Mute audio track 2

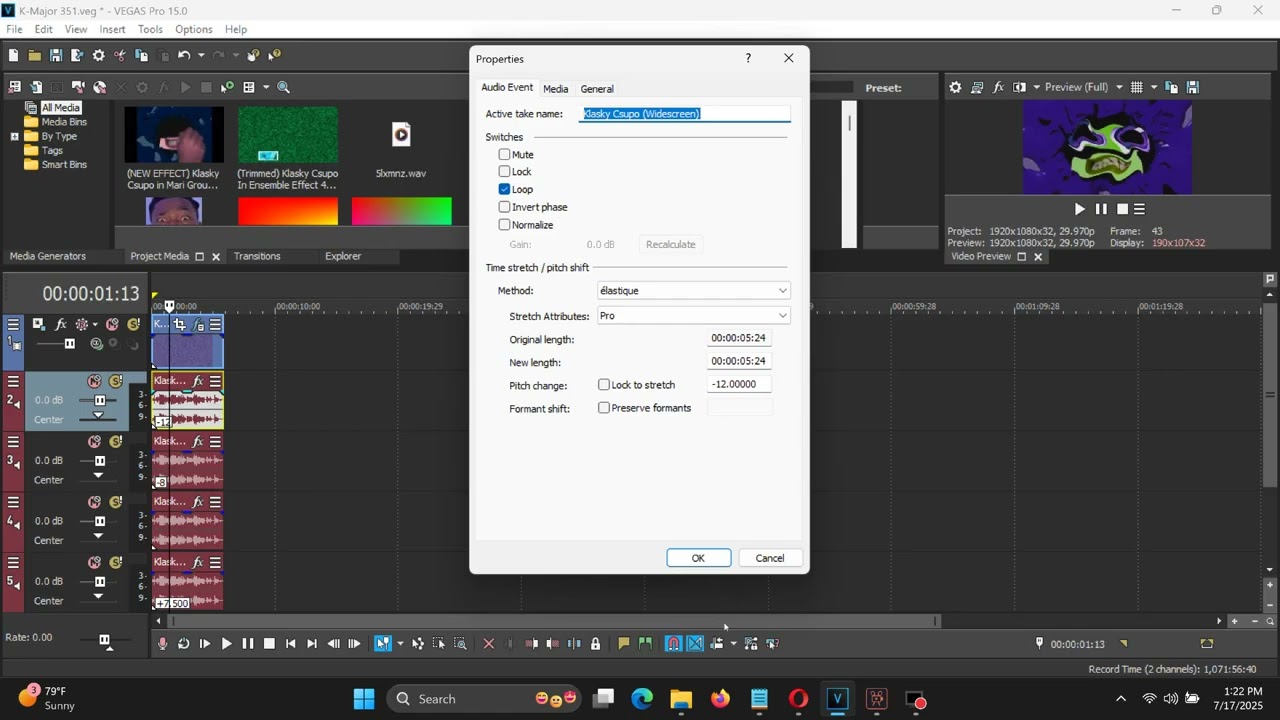[94, 381]
